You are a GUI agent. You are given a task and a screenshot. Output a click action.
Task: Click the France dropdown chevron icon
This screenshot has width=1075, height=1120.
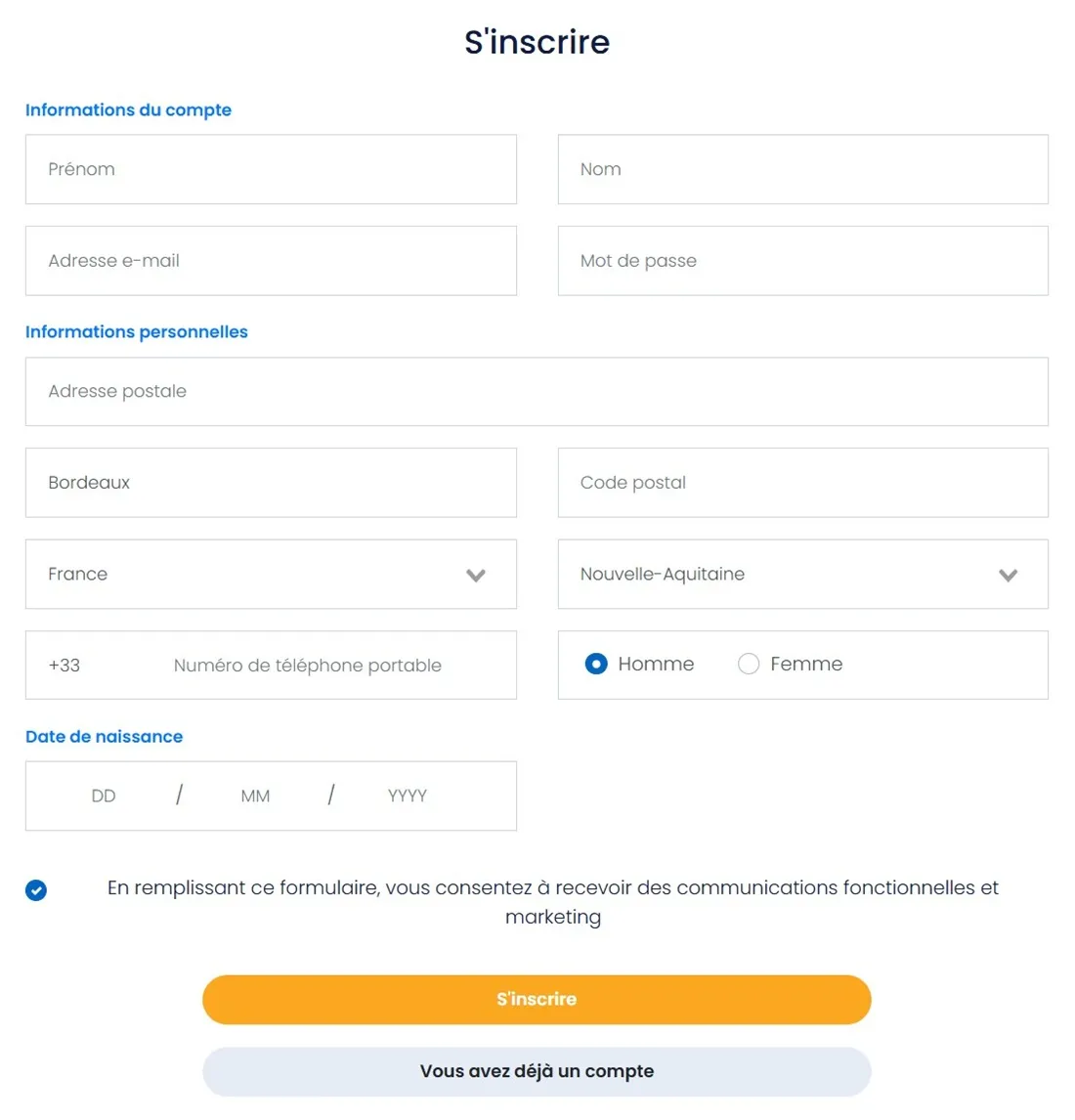tap(476, 576)
